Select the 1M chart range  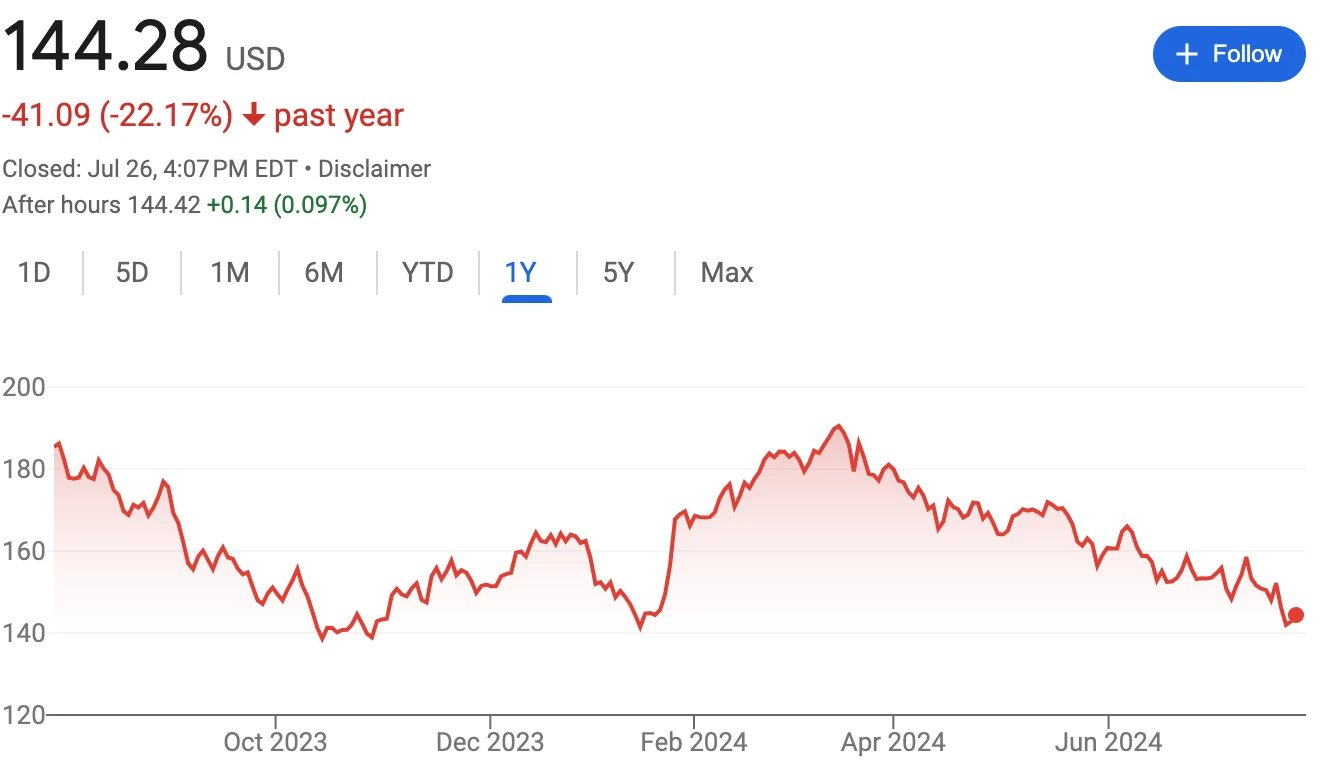(230, 273)
